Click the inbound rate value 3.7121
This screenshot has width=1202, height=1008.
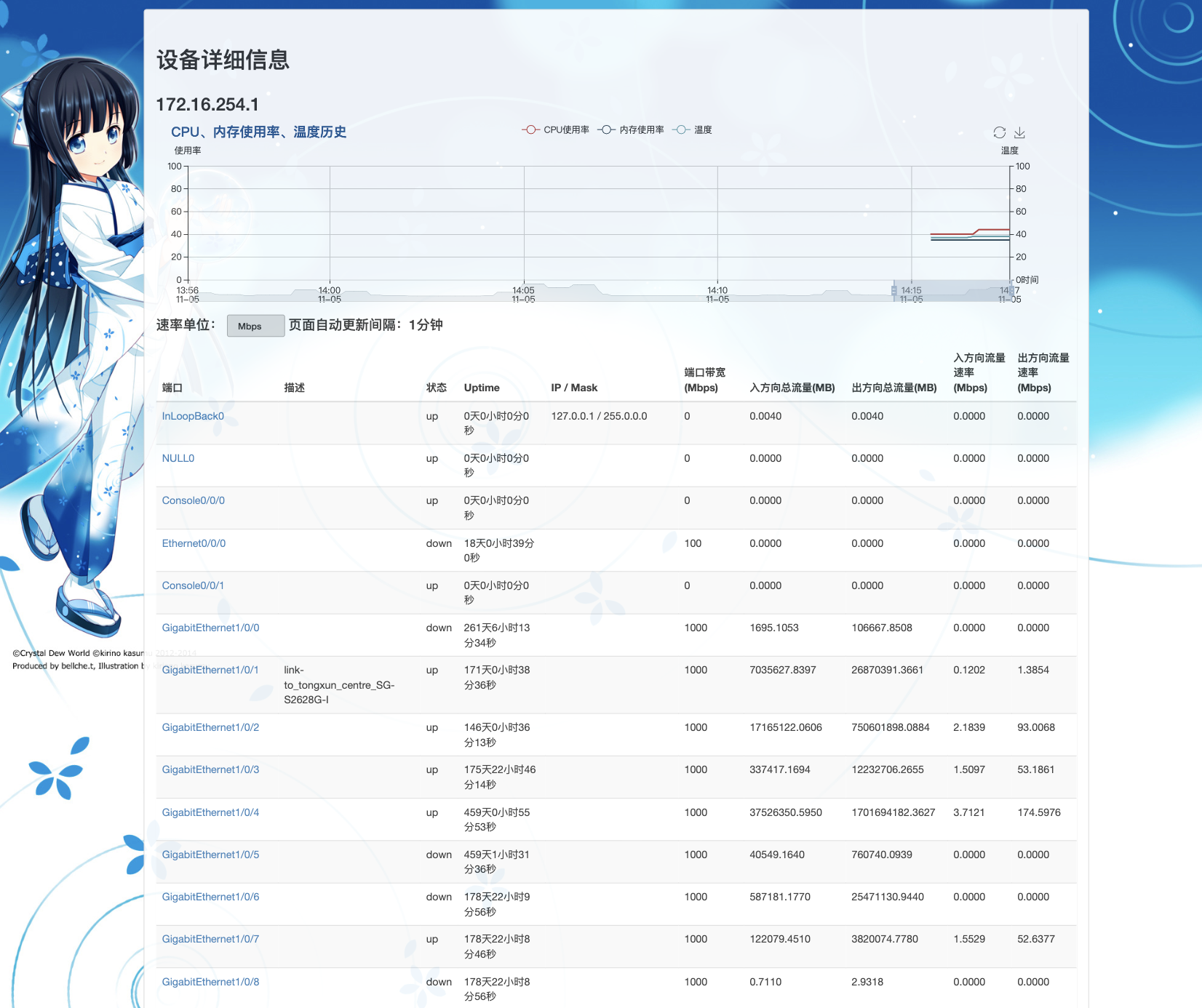(969, 812)
